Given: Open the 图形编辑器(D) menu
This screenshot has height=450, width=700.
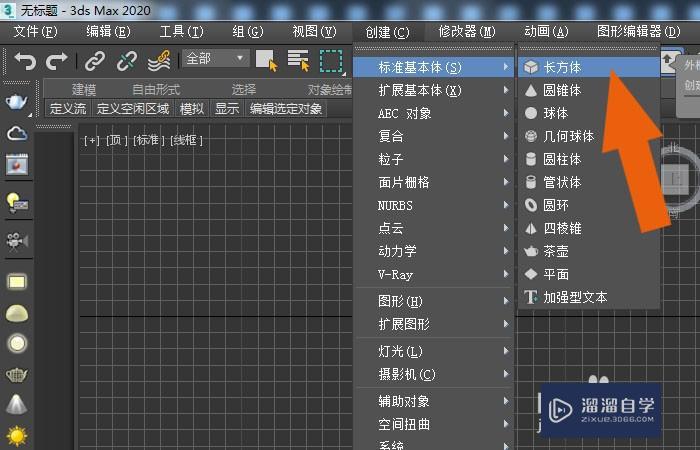Looking at the screenshot, I should pyautogui.click(x=638, y=32).
